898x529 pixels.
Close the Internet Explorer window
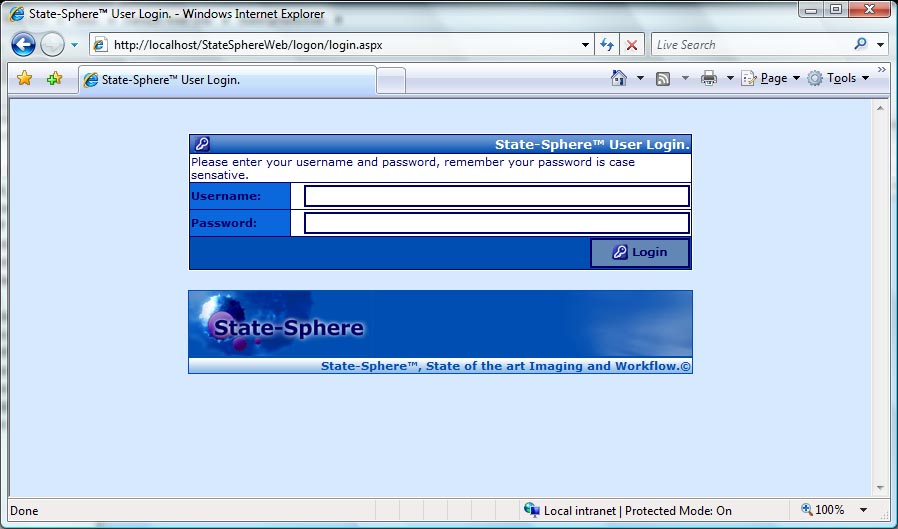(x=869, y=10)
